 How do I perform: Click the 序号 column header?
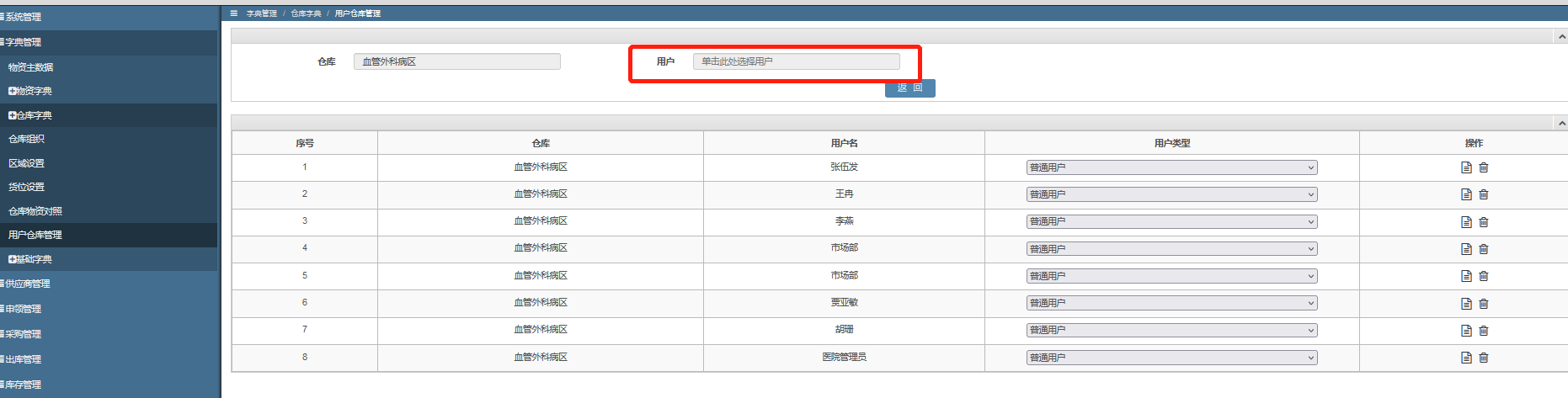click(305, 143)
